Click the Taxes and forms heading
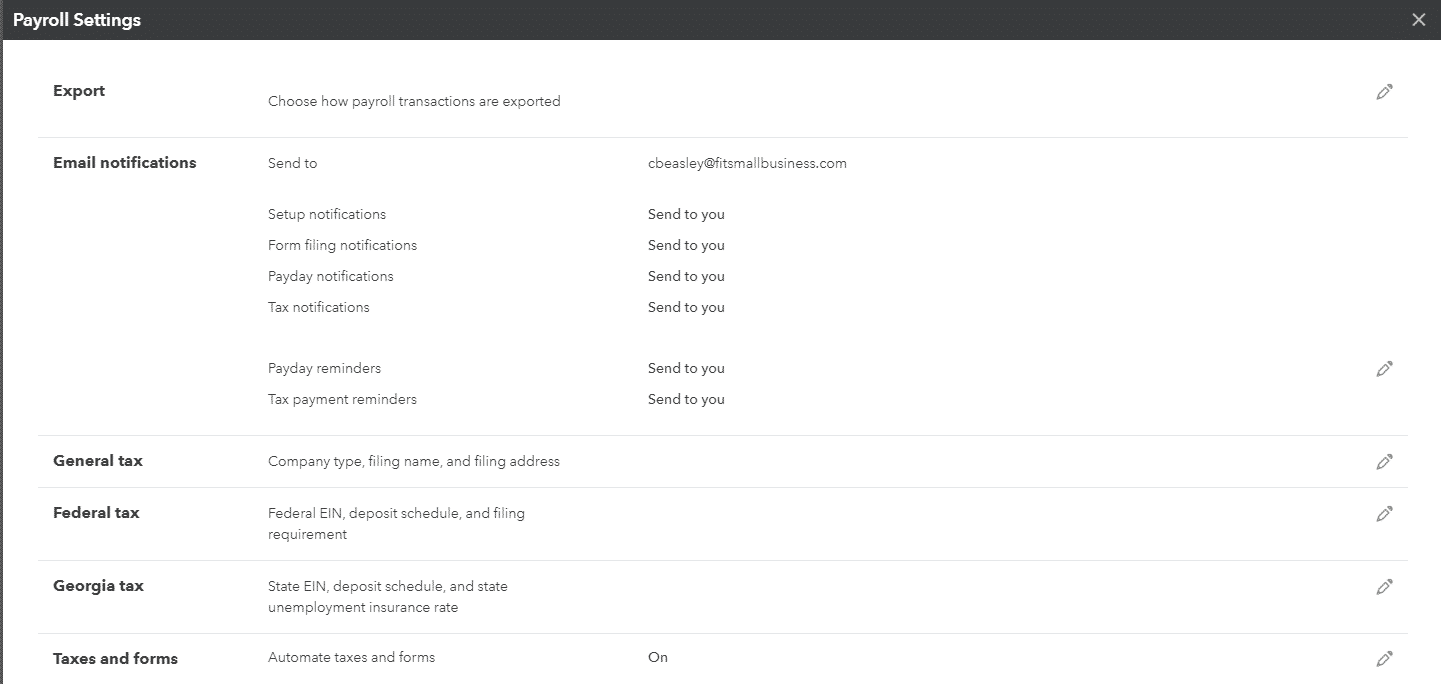This screenshot has height=684, width=1441. tap(115, 659)
